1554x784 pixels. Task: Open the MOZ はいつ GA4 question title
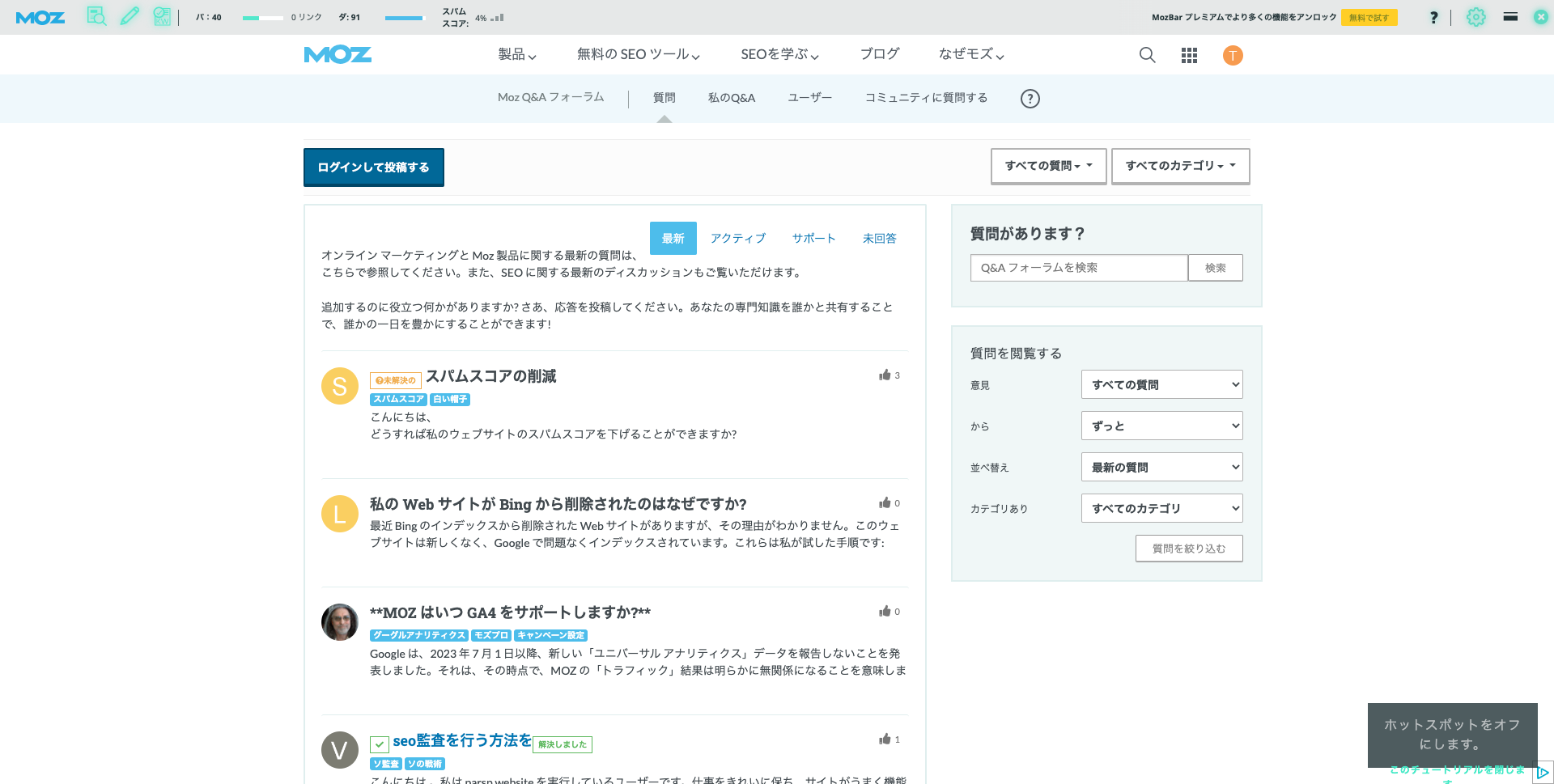(x=510, y=612)
